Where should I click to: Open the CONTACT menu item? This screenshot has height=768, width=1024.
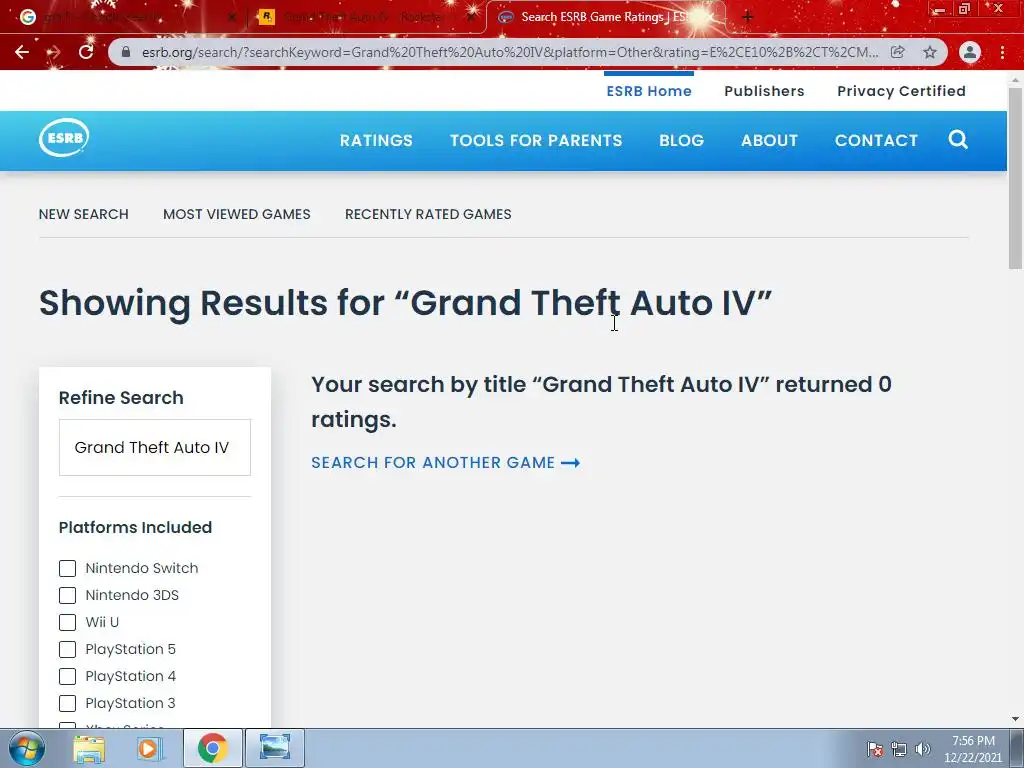point(876,140)
